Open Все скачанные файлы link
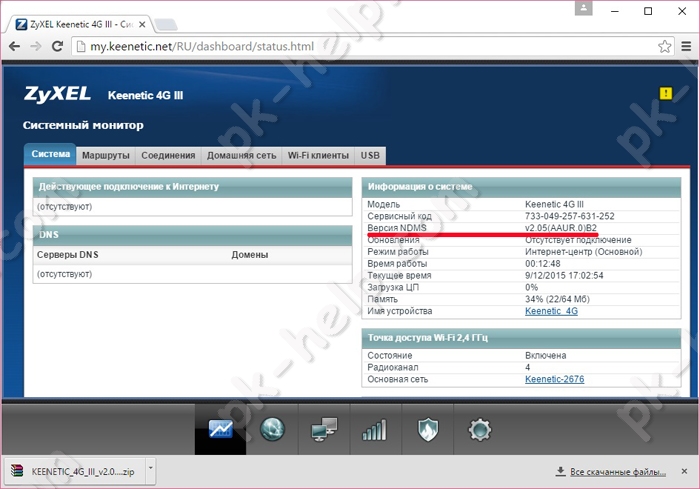This screenshot has width=700, height=489. coord(617,472)
